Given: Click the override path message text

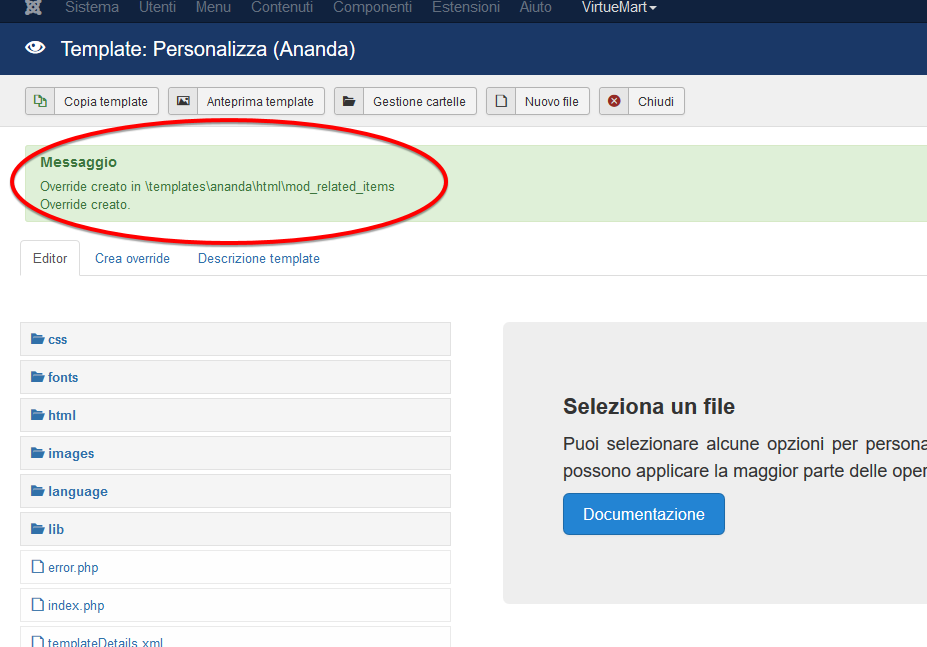Looking at the screenshot, I should (x=218, y=187).
